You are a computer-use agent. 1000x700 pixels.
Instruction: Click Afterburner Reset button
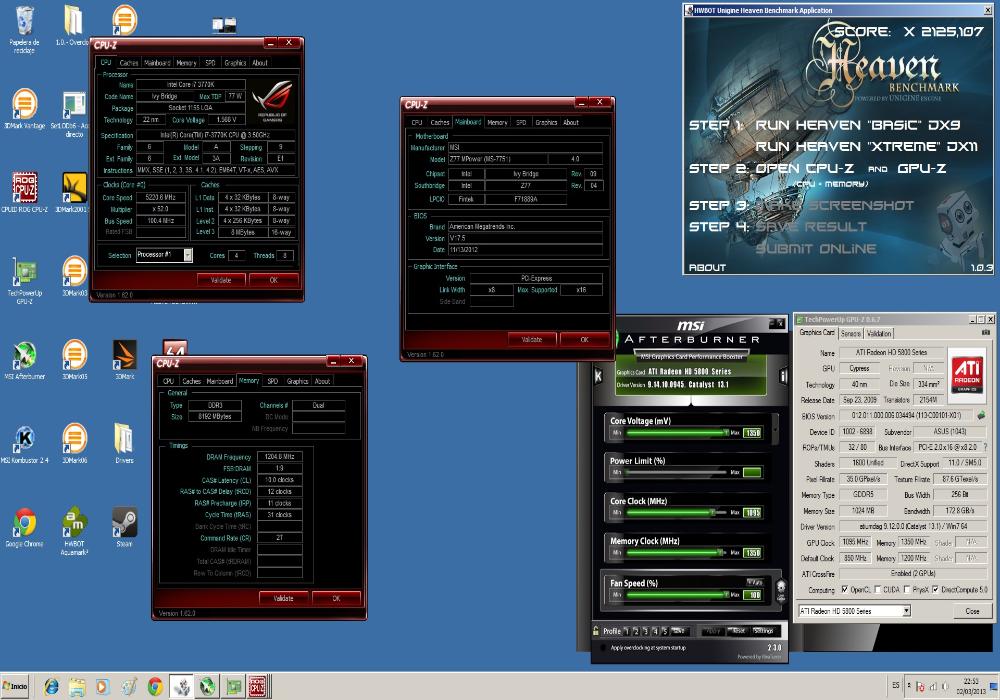[737, 631]
